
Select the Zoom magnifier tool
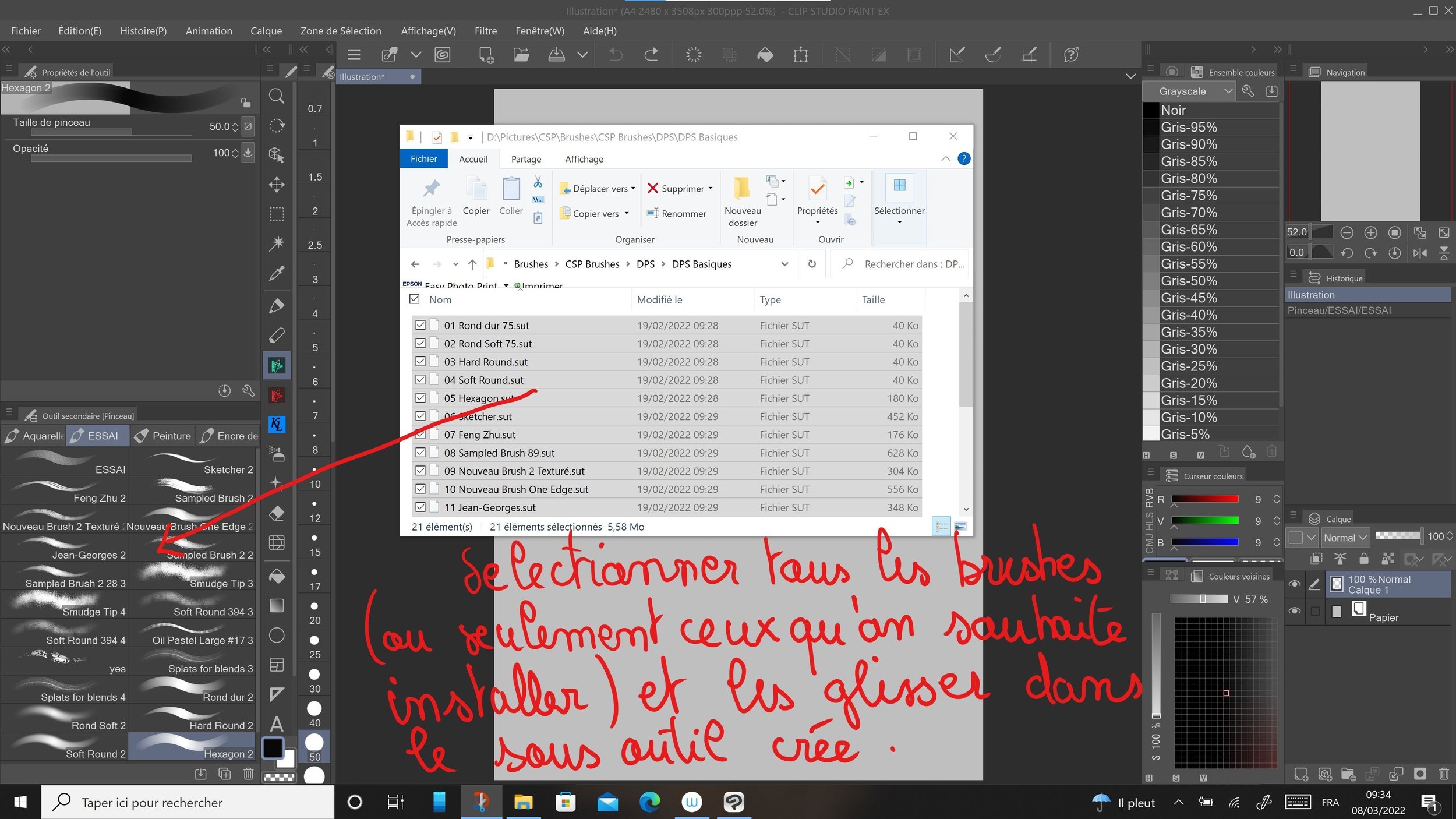tap(277, 96)
